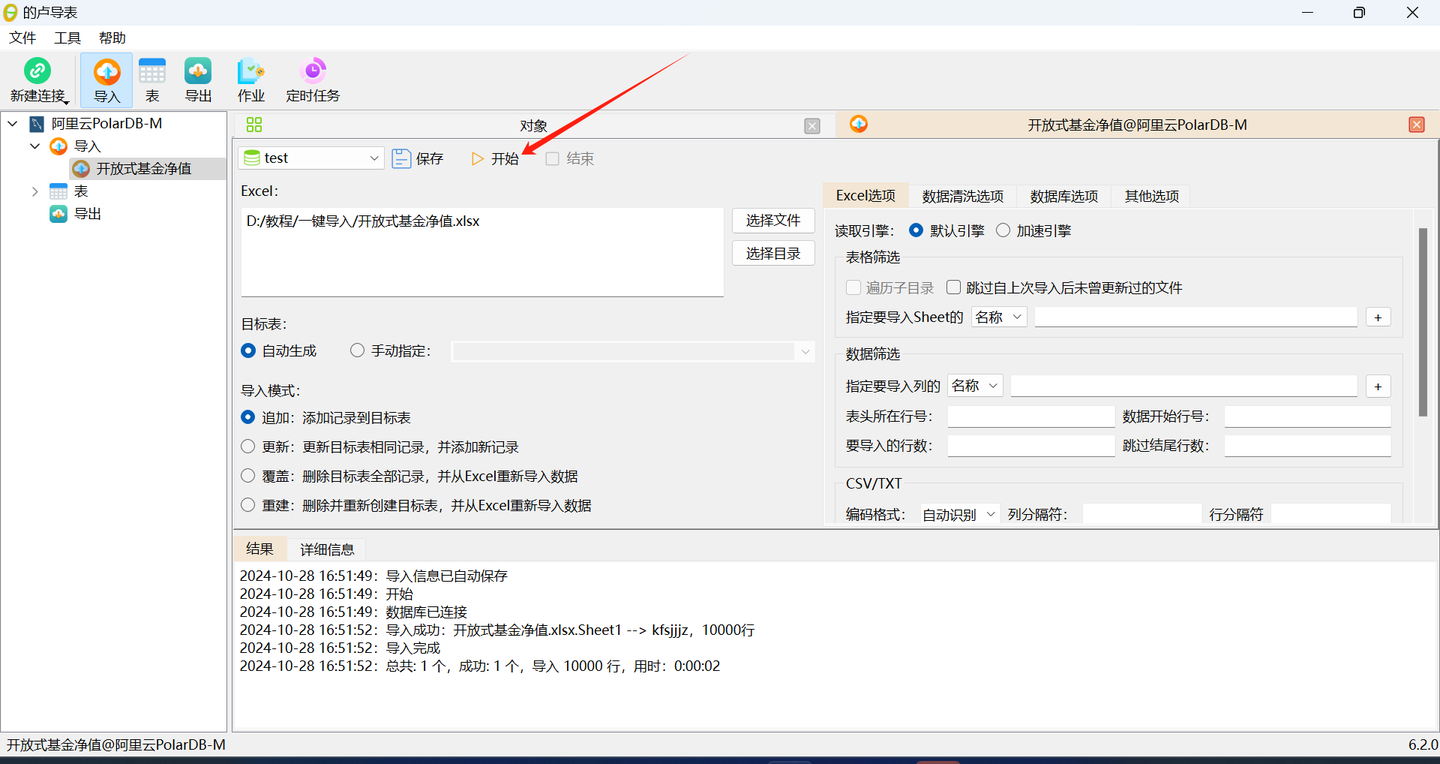The width and height of the screenshot is (1440, 764).
Task: Click plus button next to Sheet field
Action: click(1378, 317)
